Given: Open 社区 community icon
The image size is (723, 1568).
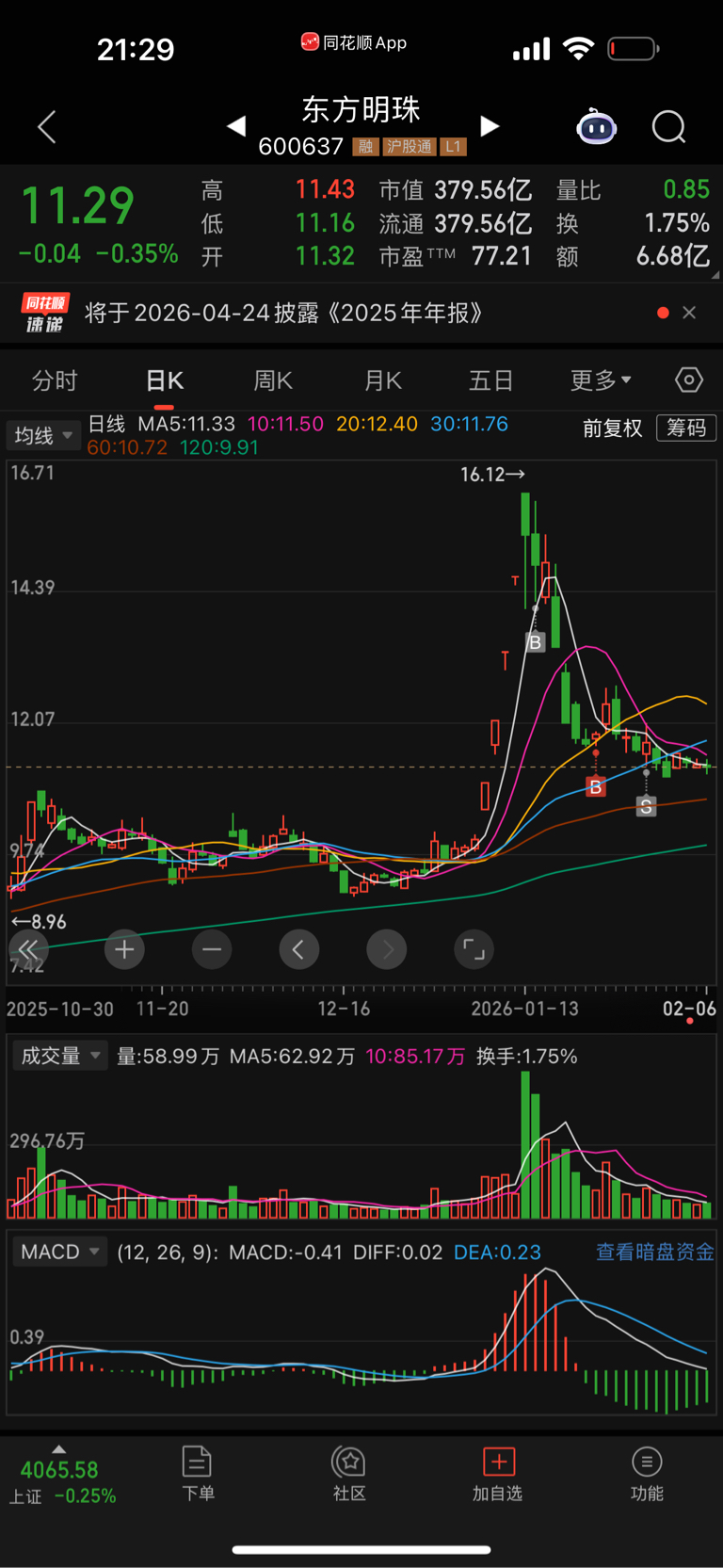Looking at the screenshot, I should (x=349, y=1474).
